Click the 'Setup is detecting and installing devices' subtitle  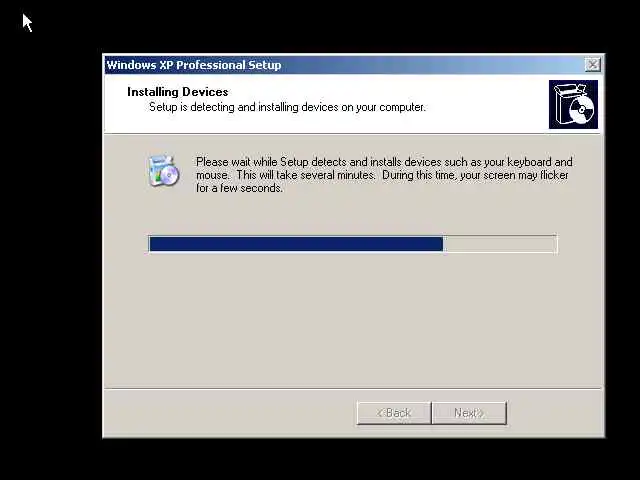287,107
